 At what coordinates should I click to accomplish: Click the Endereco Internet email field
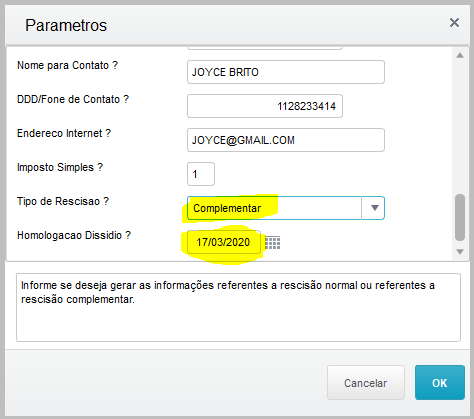286,140
